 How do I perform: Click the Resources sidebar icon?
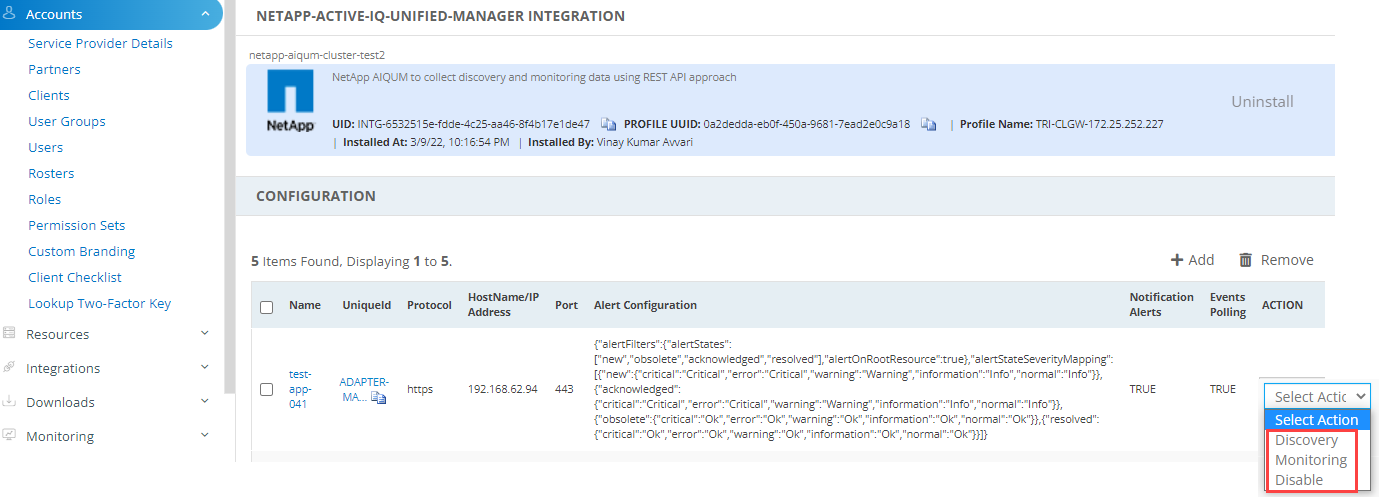[x=9, y=334]
